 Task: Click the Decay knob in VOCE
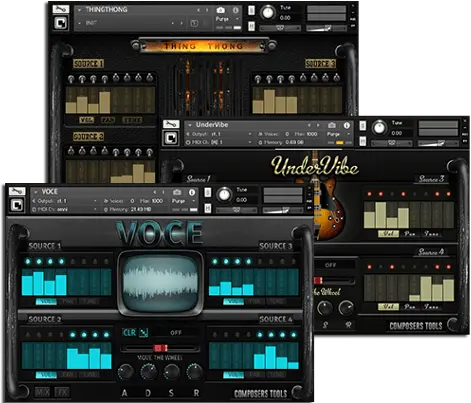click(149, 372)
